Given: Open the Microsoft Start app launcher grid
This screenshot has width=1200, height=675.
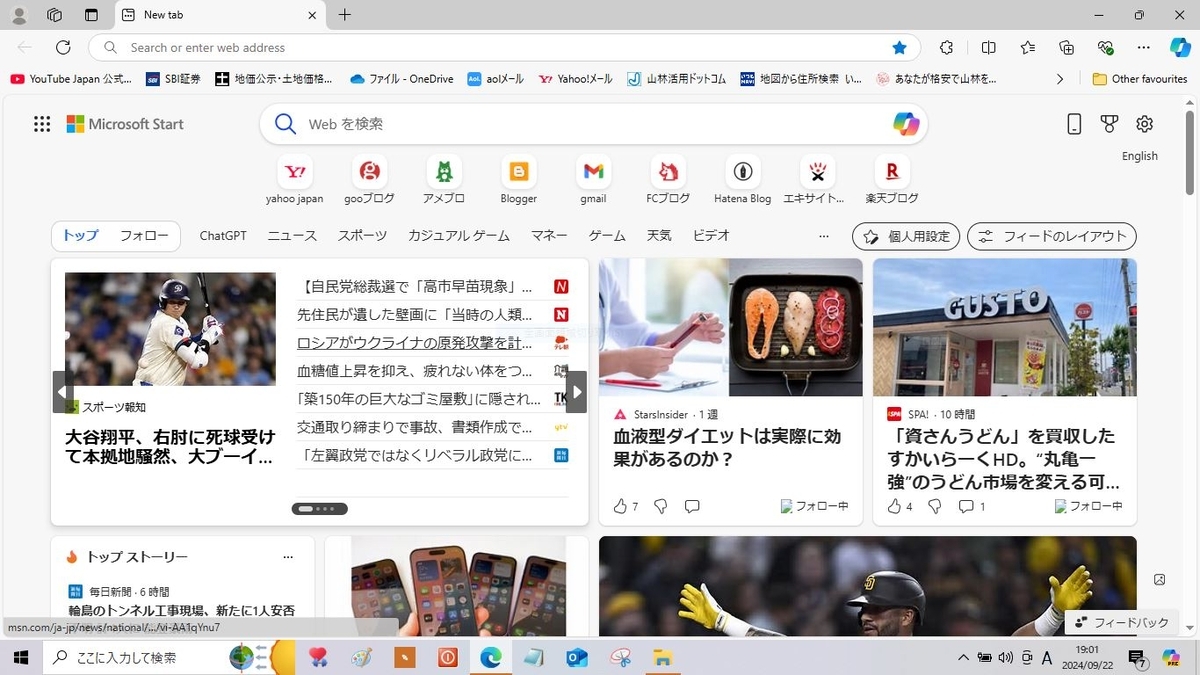Looking at the screenshot, I should (42, 124).
